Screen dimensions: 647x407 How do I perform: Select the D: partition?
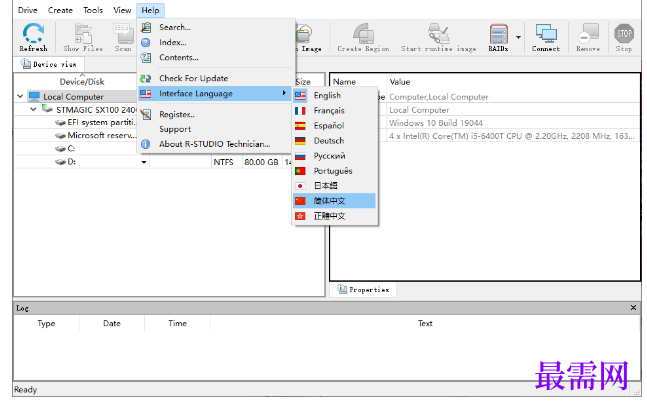[x=71, y=162]
